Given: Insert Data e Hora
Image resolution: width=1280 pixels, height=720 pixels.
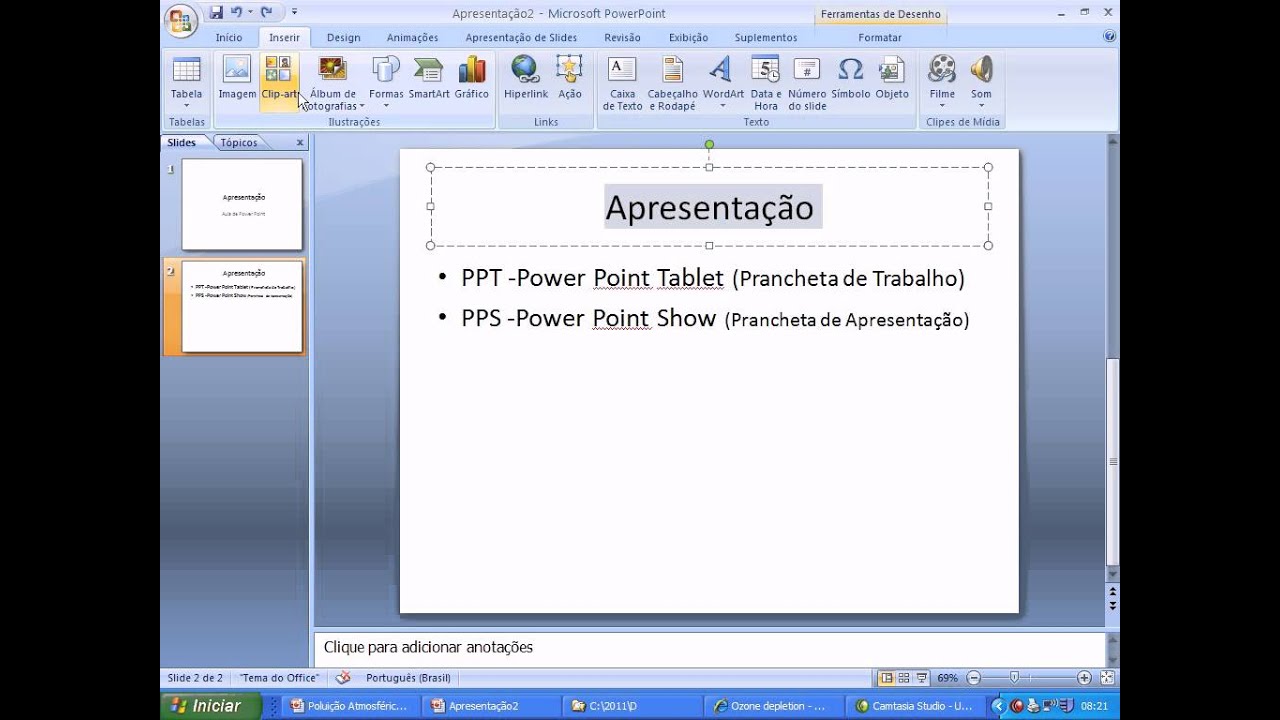Looking at the screenshot, I should tap(766, 82).
